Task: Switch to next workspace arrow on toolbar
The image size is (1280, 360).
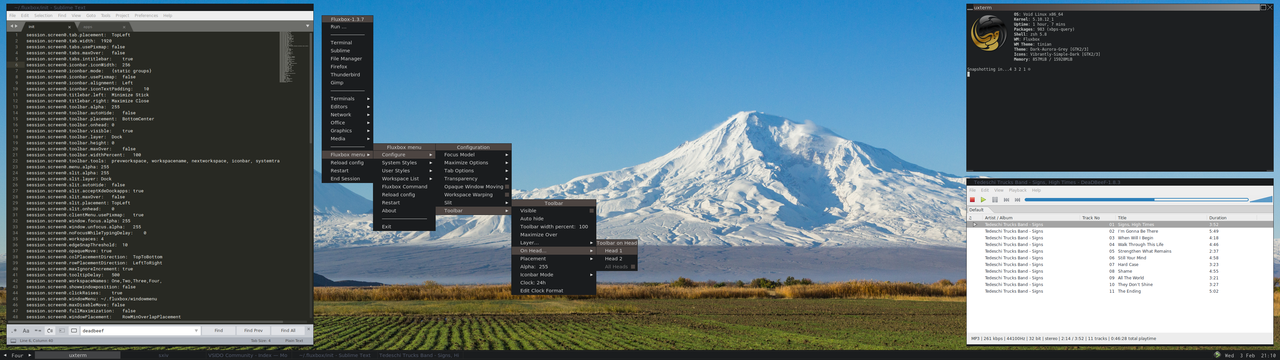Action: (29, 355)
